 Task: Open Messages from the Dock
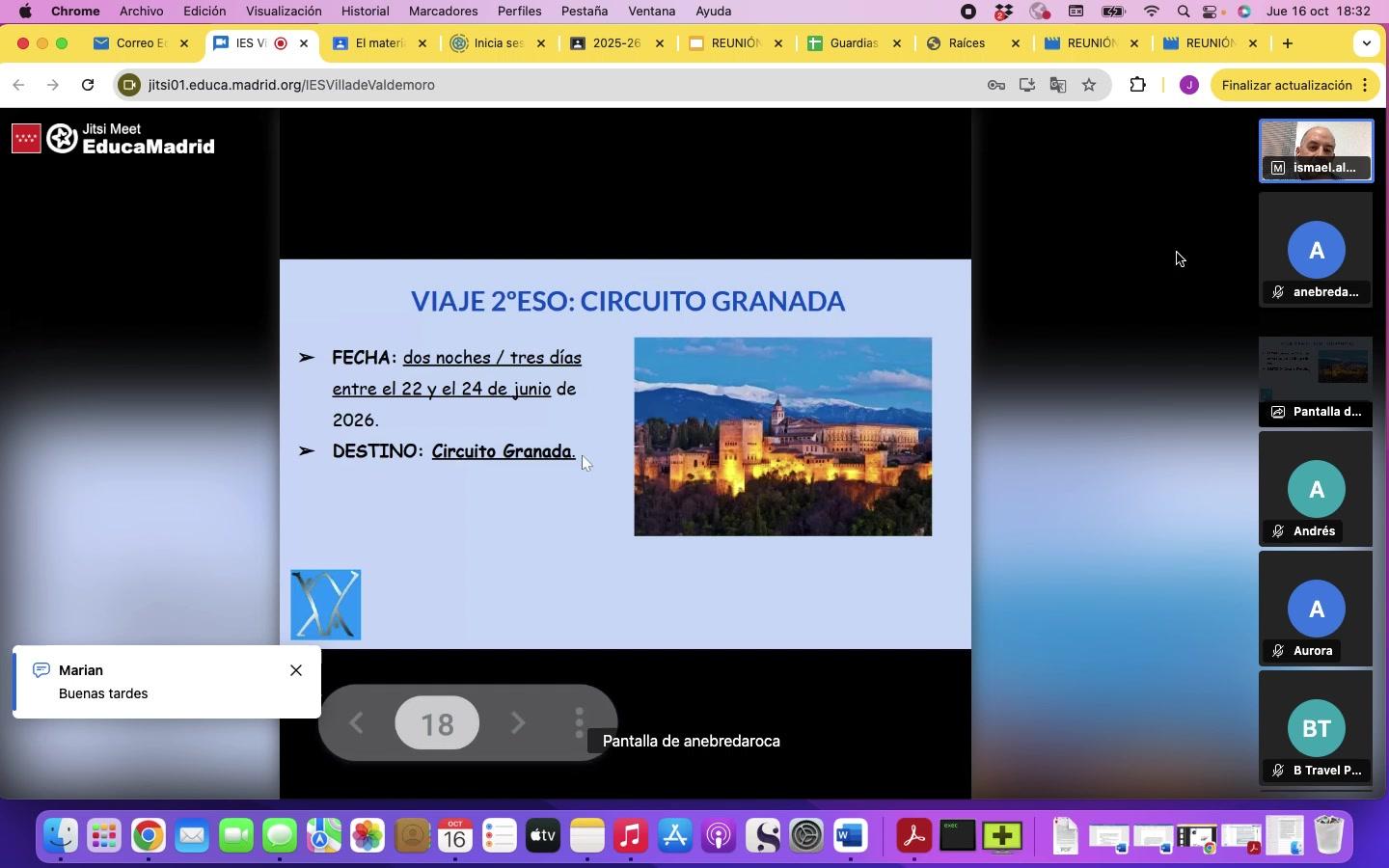(280, 836)
